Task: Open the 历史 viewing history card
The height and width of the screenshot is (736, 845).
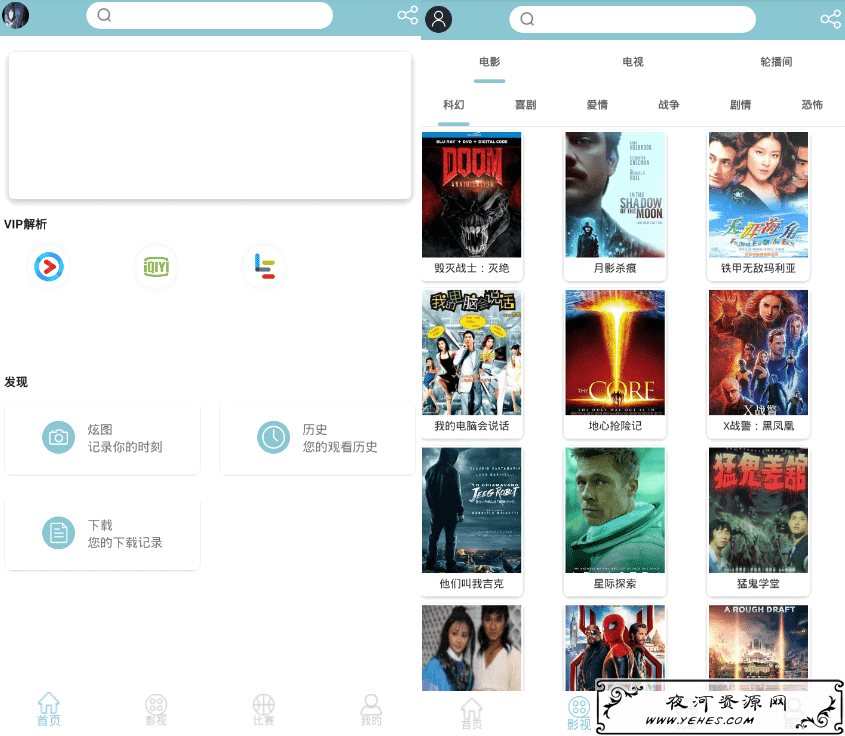Action: tap(317, 438)
